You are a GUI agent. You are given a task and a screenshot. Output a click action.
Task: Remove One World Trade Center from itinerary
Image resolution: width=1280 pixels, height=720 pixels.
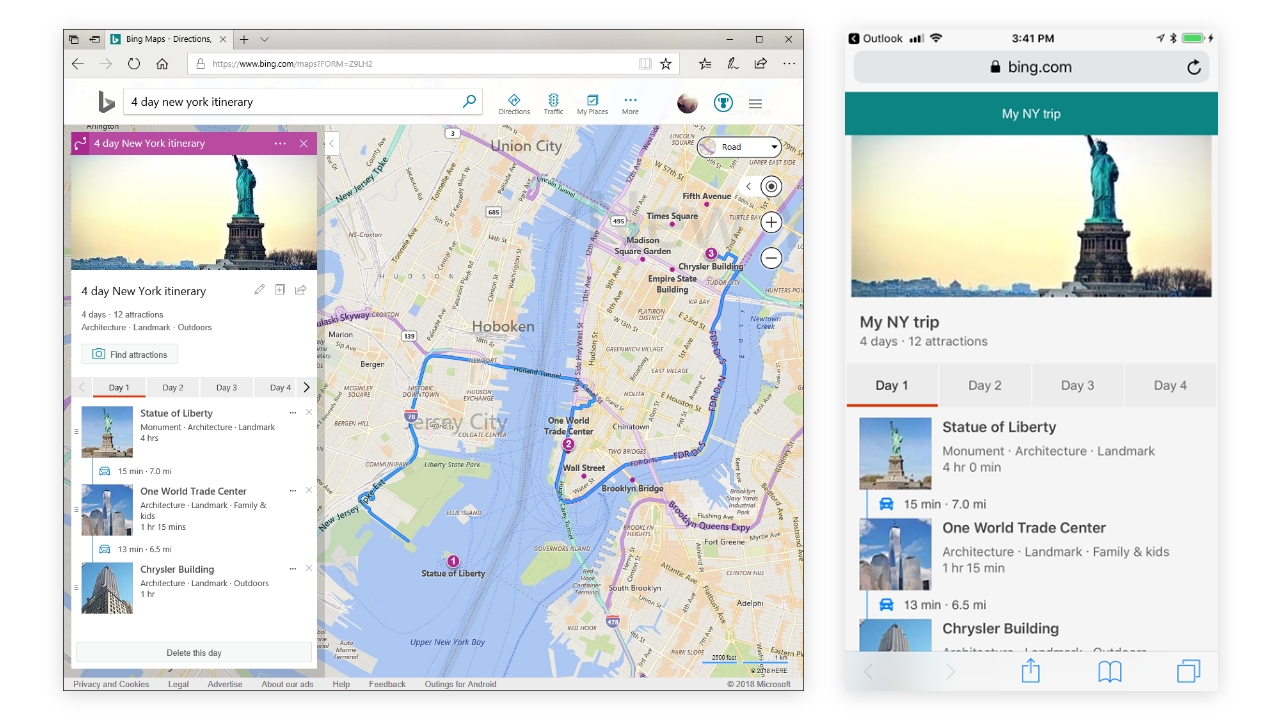[x=308, y=491]
